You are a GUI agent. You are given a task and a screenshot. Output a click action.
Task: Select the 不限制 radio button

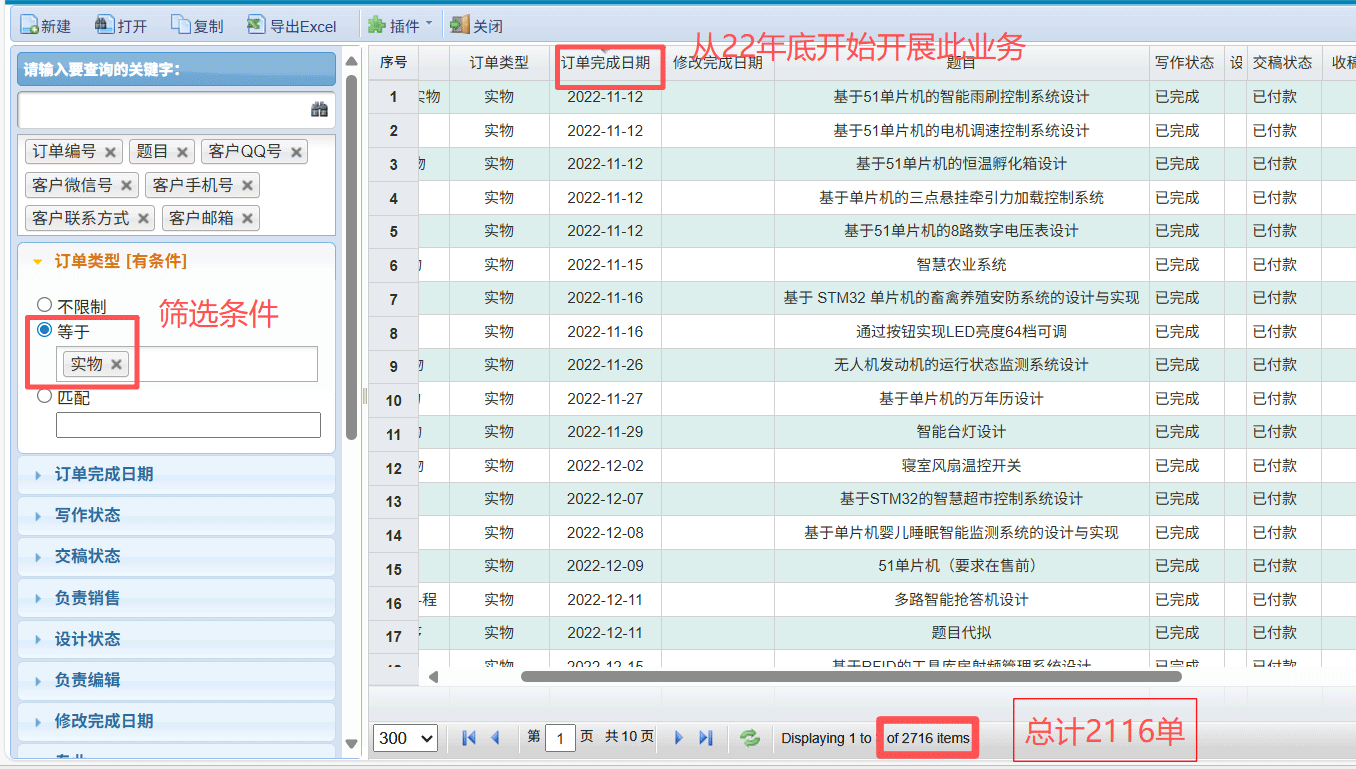45,305
